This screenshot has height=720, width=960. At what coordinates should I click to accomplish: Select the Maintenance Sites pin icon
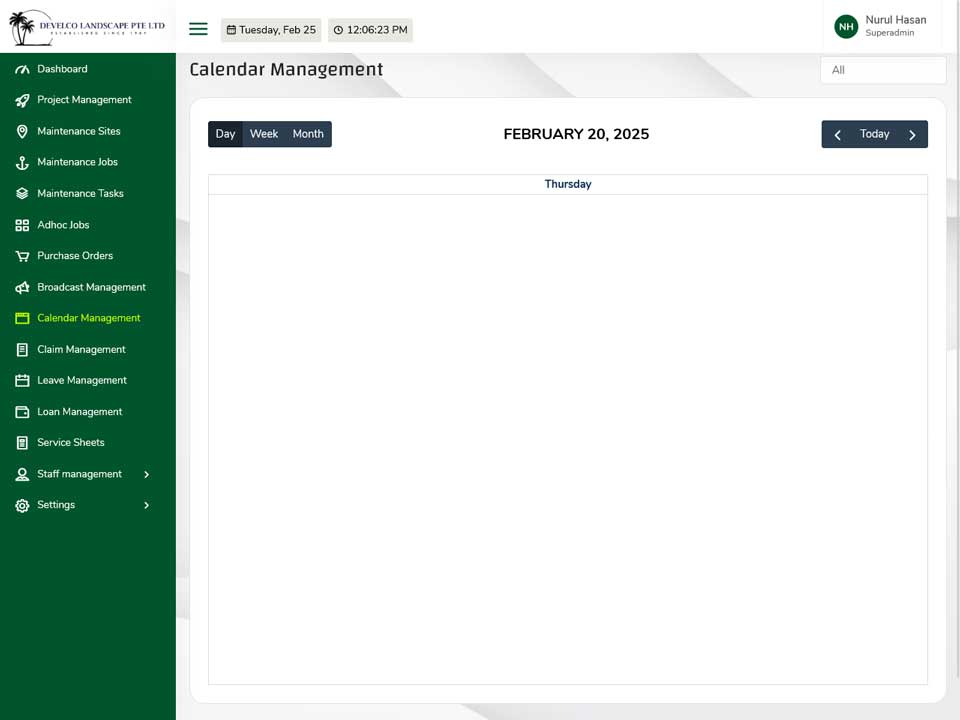pyautogui.click(x=22, y=132)
